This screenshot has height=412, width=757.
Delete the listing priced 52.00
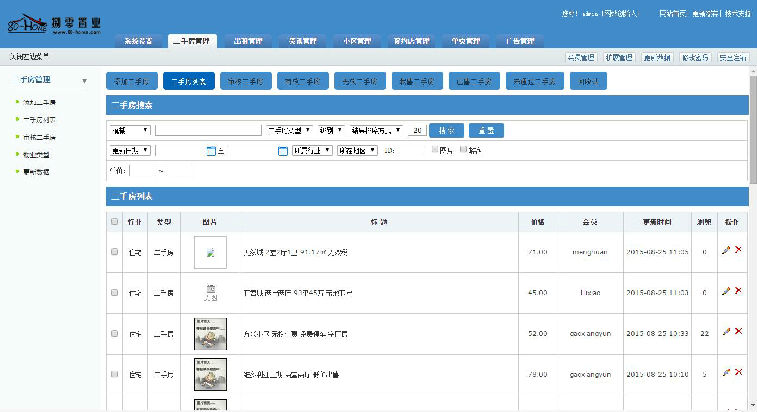(x=738, y=331)
